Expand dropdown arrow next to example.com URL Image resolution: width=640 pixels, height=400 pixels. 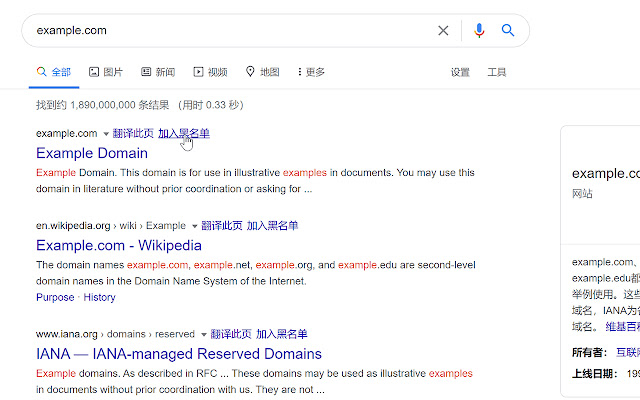(x=106, y=134)
